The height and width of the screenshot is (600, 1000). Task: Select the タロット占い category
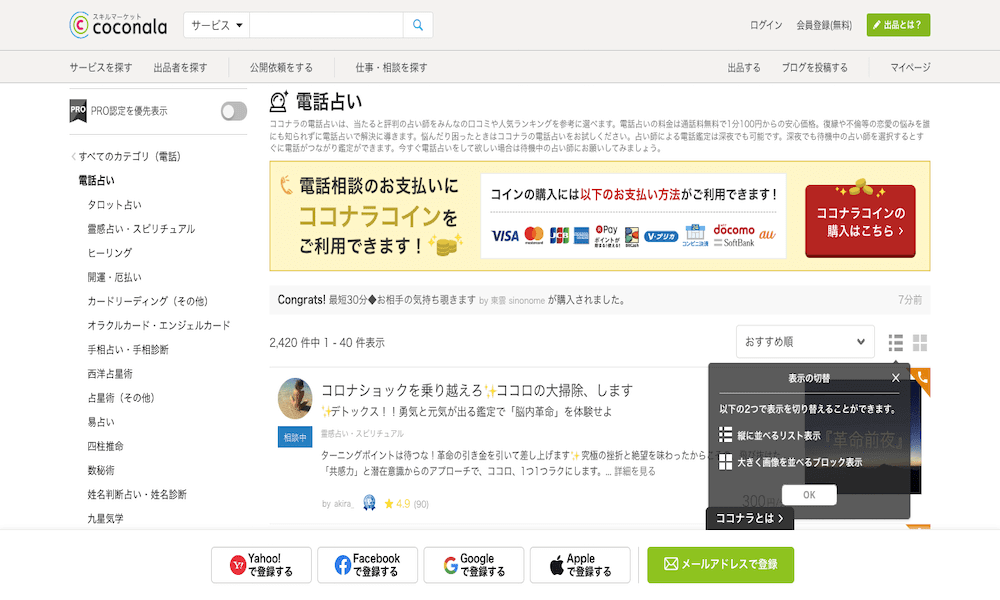pyautogui.click(x=114, y=205)
